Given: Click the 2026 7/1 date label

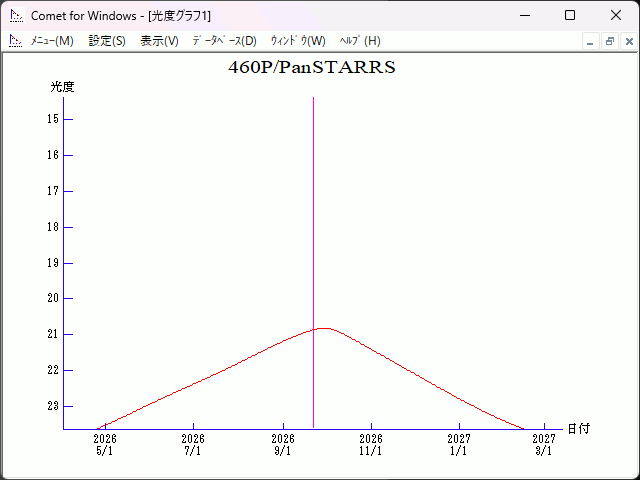Looking at the screenshot, I should click(x=193, y=445).
